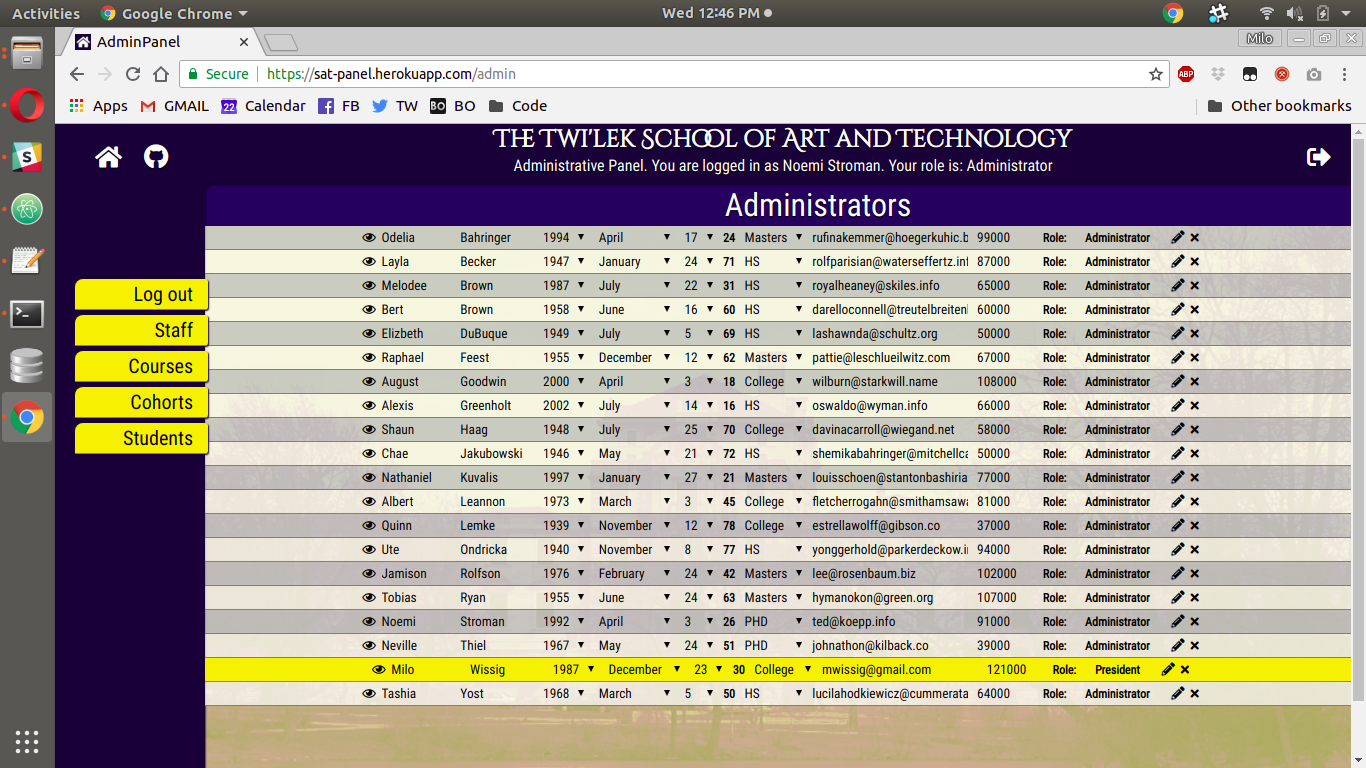The width and height of the screenshot is (1366, 768).
Task: Open the Terminal from the dock
Action: (x=27, y=313)
